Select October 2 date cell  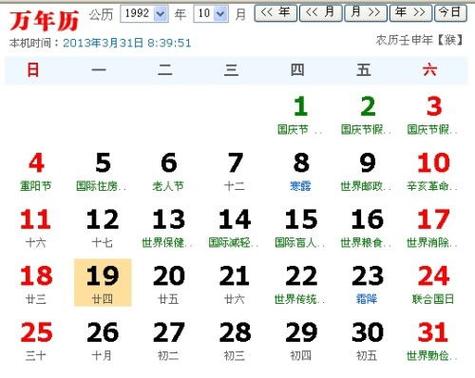[x=366, y=115]
